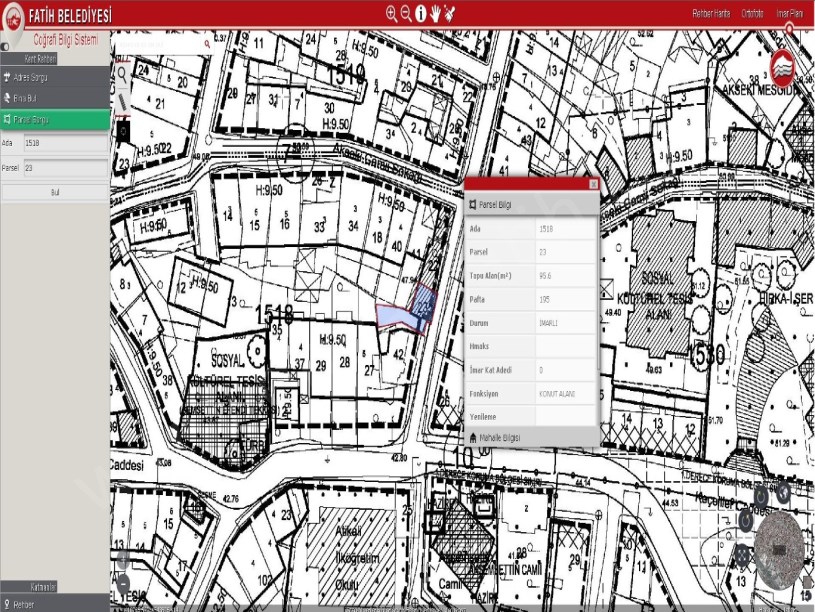The width and height of the screenshot is (815, 612).
Task: Click the zoom out magnifier icon
Action: (406, 14)
